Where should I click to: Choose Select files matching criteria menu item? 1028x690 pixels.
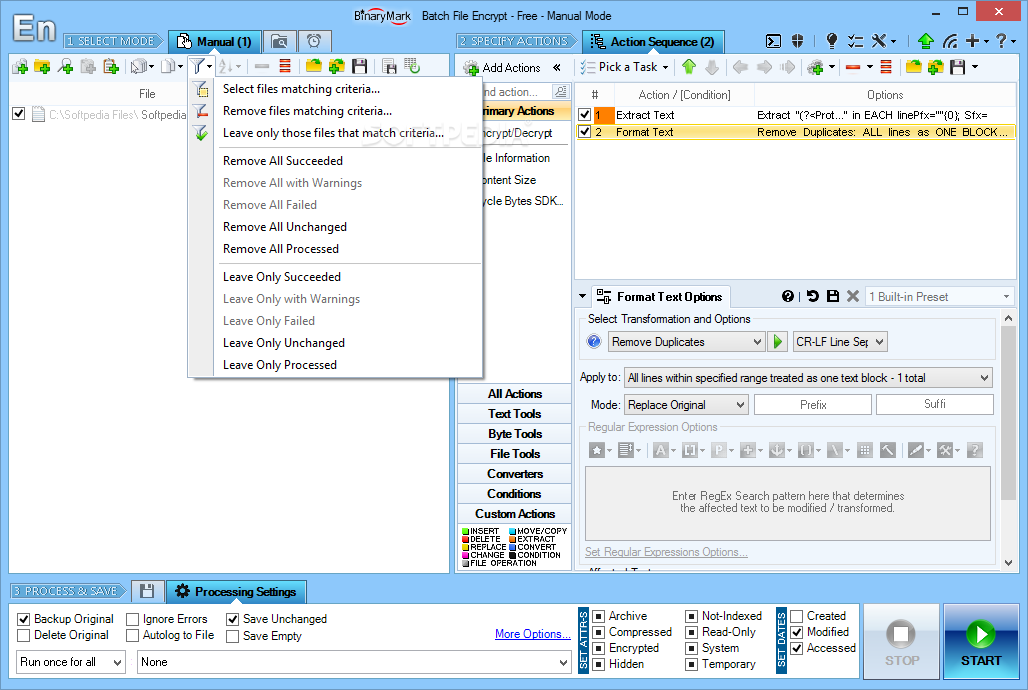[301, 89]
